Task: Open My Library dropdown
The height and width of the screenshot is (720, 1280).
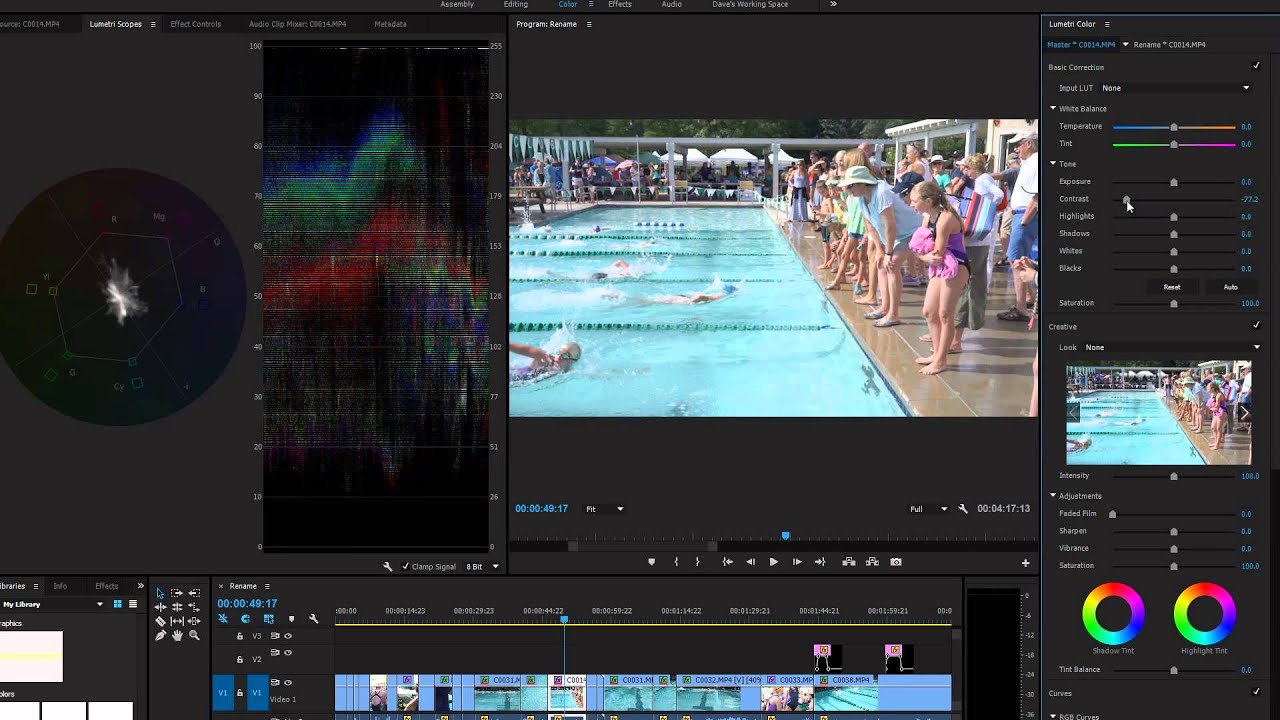Action: tap(53, 604)
